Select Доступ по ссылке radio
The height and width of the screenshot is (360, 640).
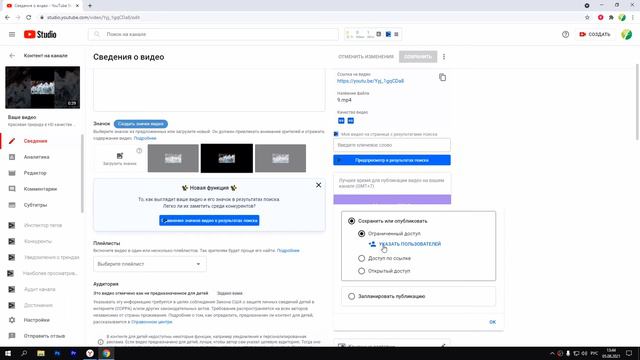tap(362, 258)
